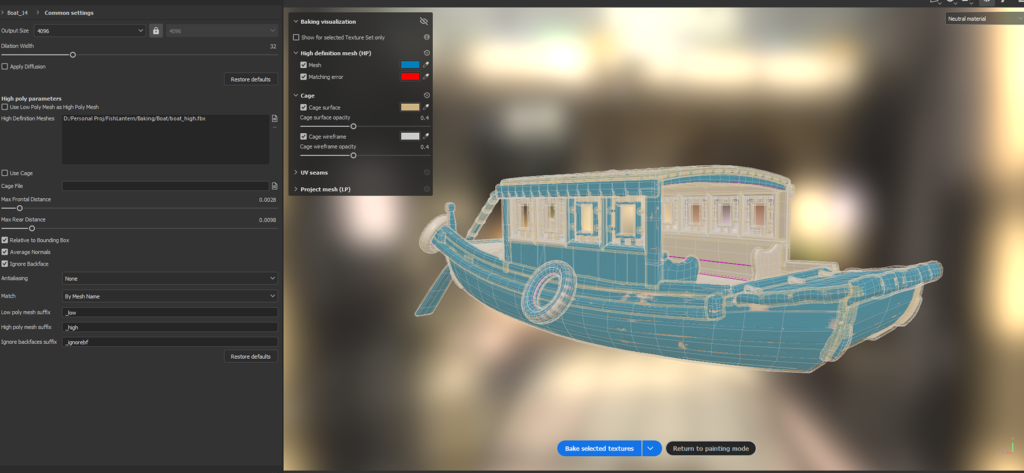The image size is (1024, 473).
Task: Enable Use Low Poly Mesh as High Poly Mesh
Action: [5, 106]
